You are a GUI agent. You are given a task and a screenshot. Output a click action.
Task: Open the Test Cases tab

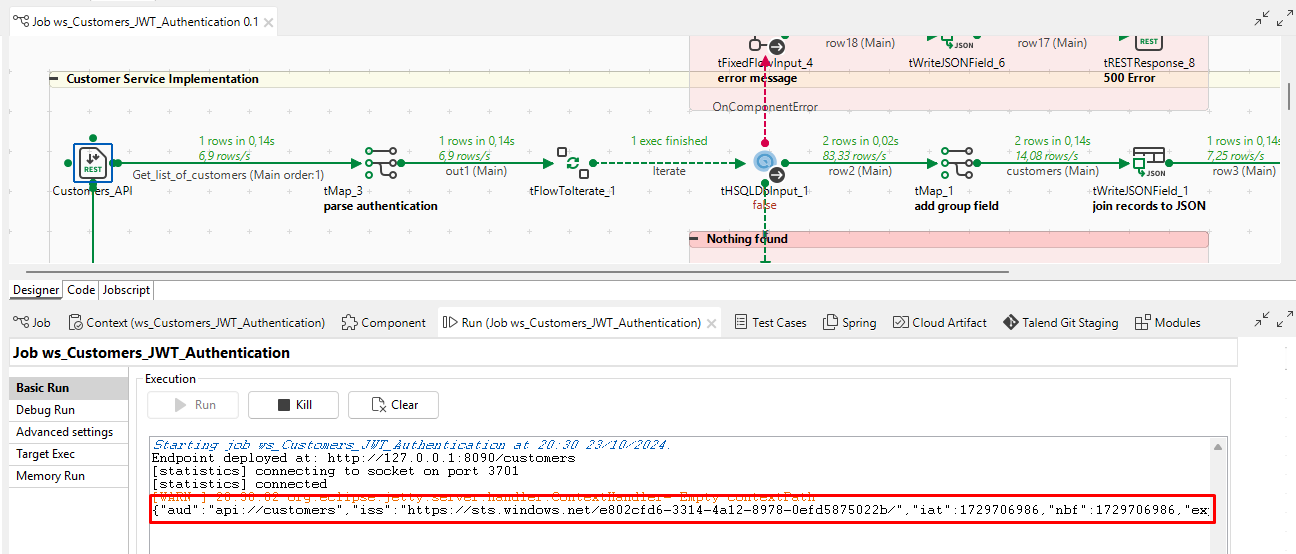click(x=770, y=323)
